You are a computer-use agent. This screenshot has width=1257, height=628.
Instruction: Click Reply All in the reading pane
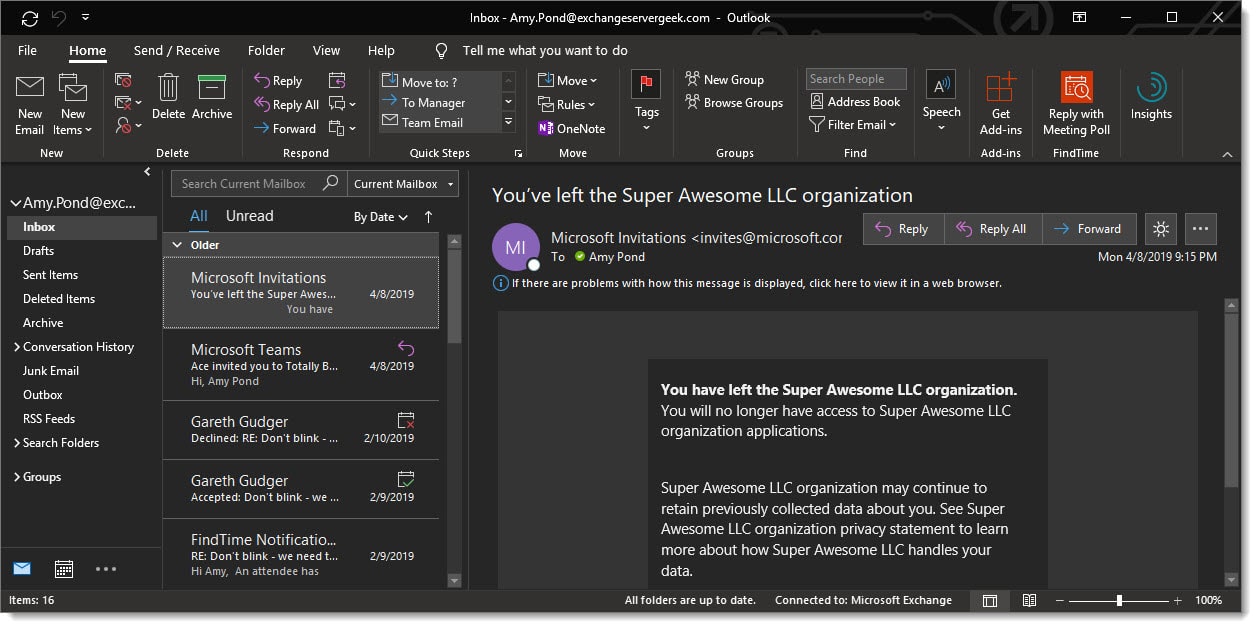click(992, 229)
